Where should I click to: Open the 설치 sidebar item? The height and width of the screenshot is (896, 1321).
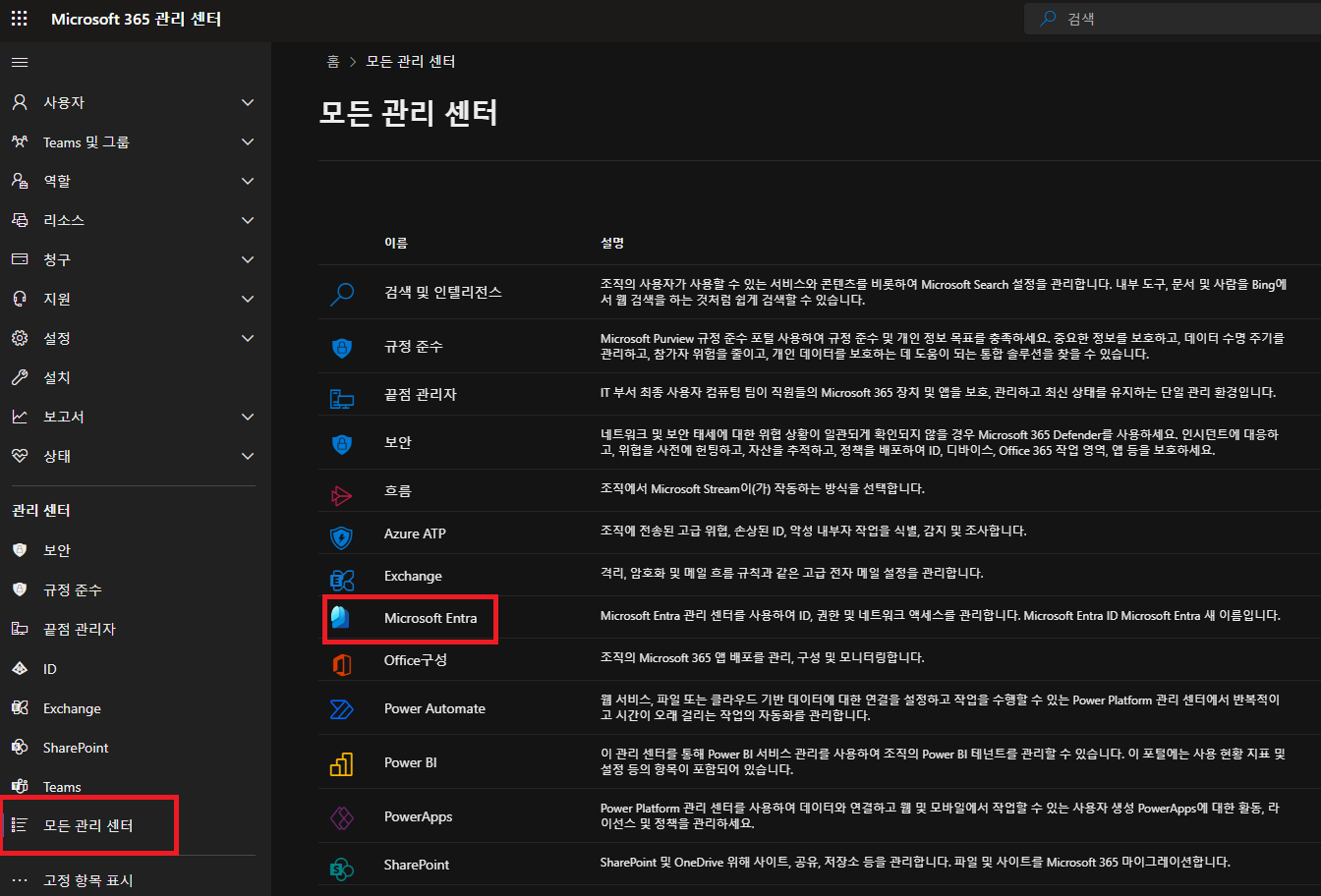(x=56, y=377)
